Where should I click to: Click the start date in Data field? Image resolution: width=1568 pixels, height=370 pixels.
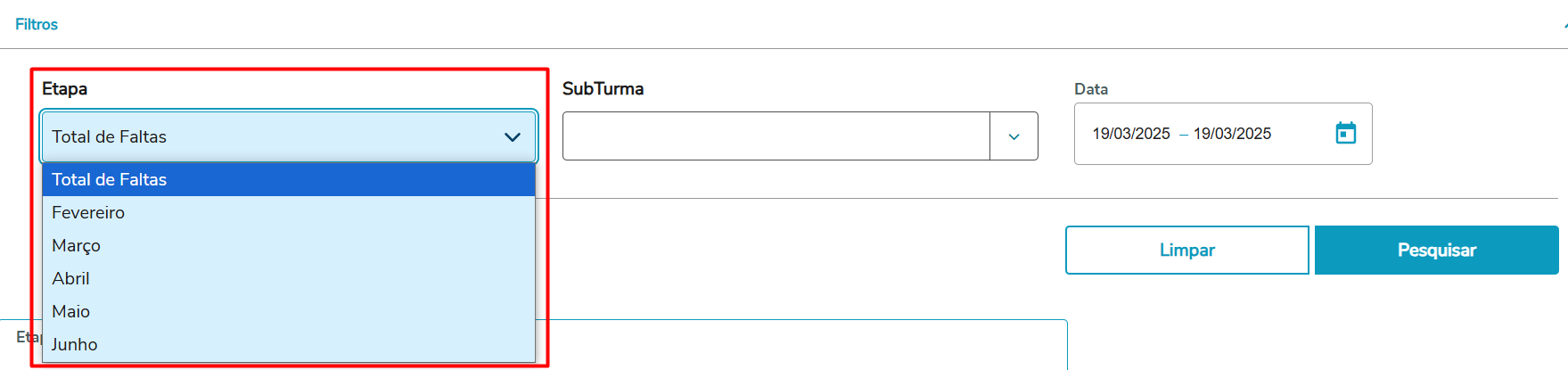pos(1131,134)
